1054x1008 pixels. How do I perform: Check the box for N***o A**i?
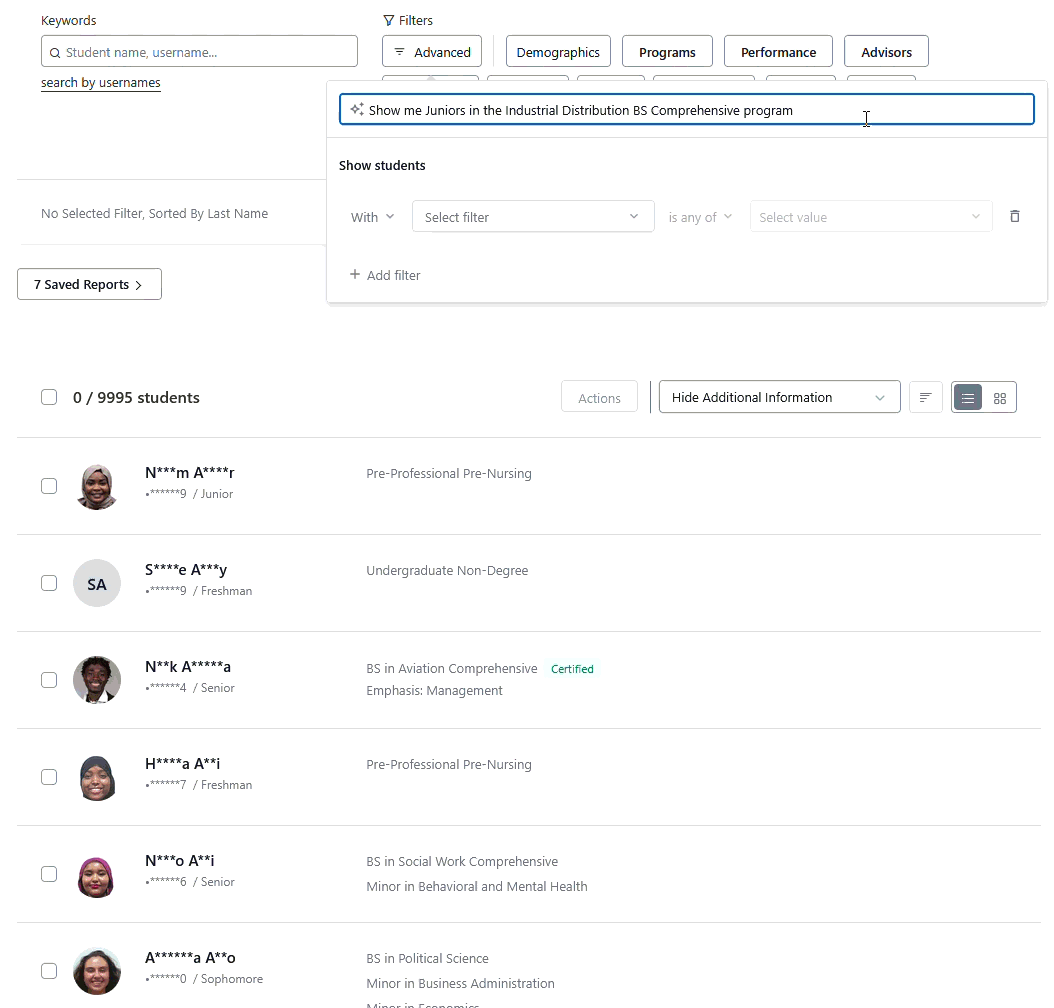pos(49,874)
